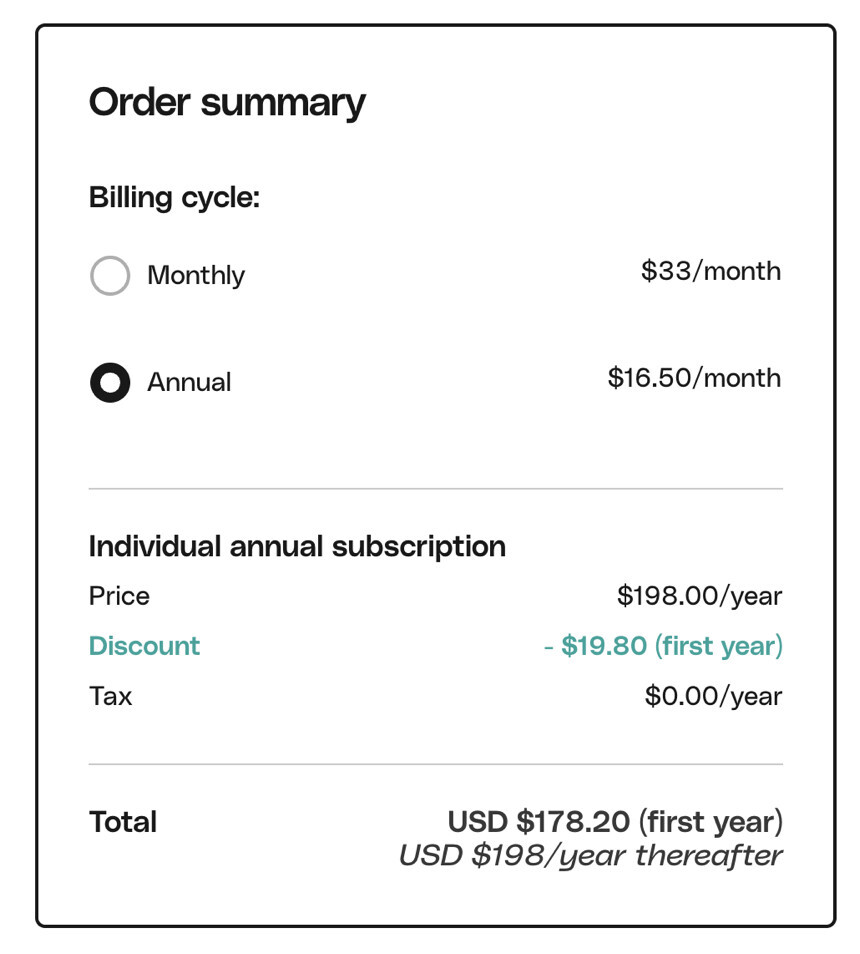Click the $198.00/year price amount
860x954 pixels.
[699, 597]
